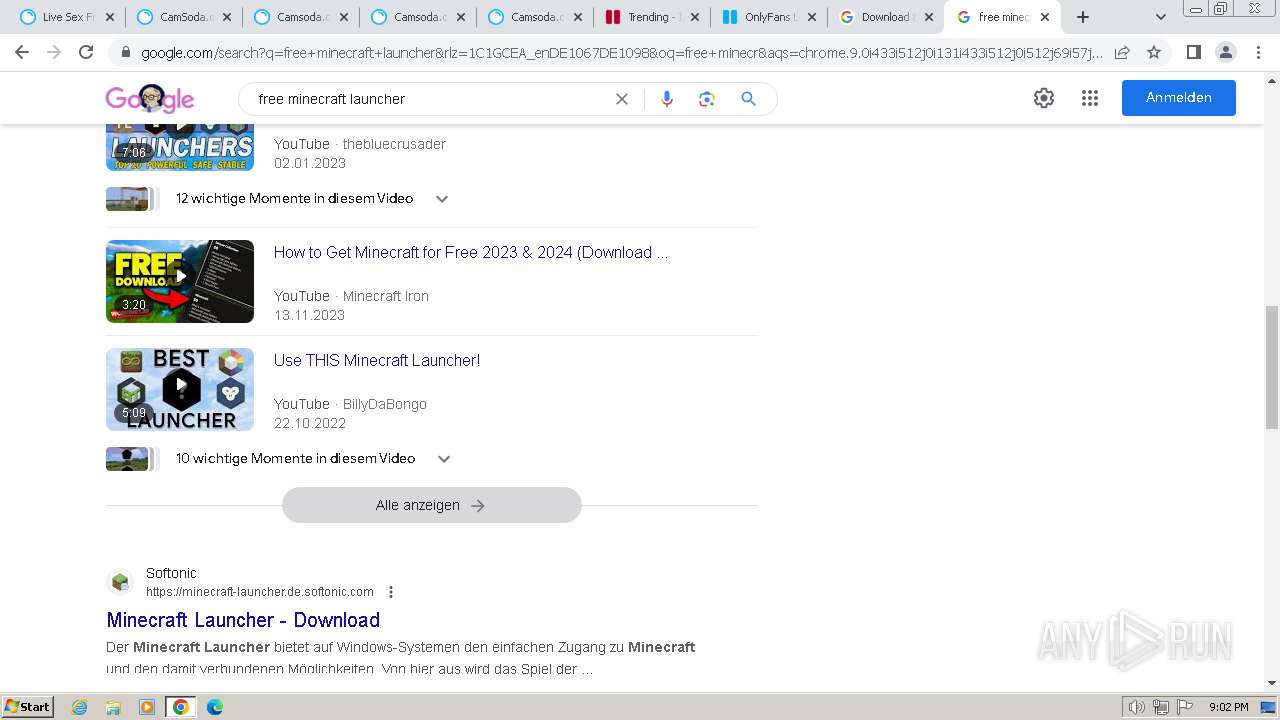Click the vertical page scrollbar thumb
This screenshot has height=720, width=1280.
click(1272, 367)
